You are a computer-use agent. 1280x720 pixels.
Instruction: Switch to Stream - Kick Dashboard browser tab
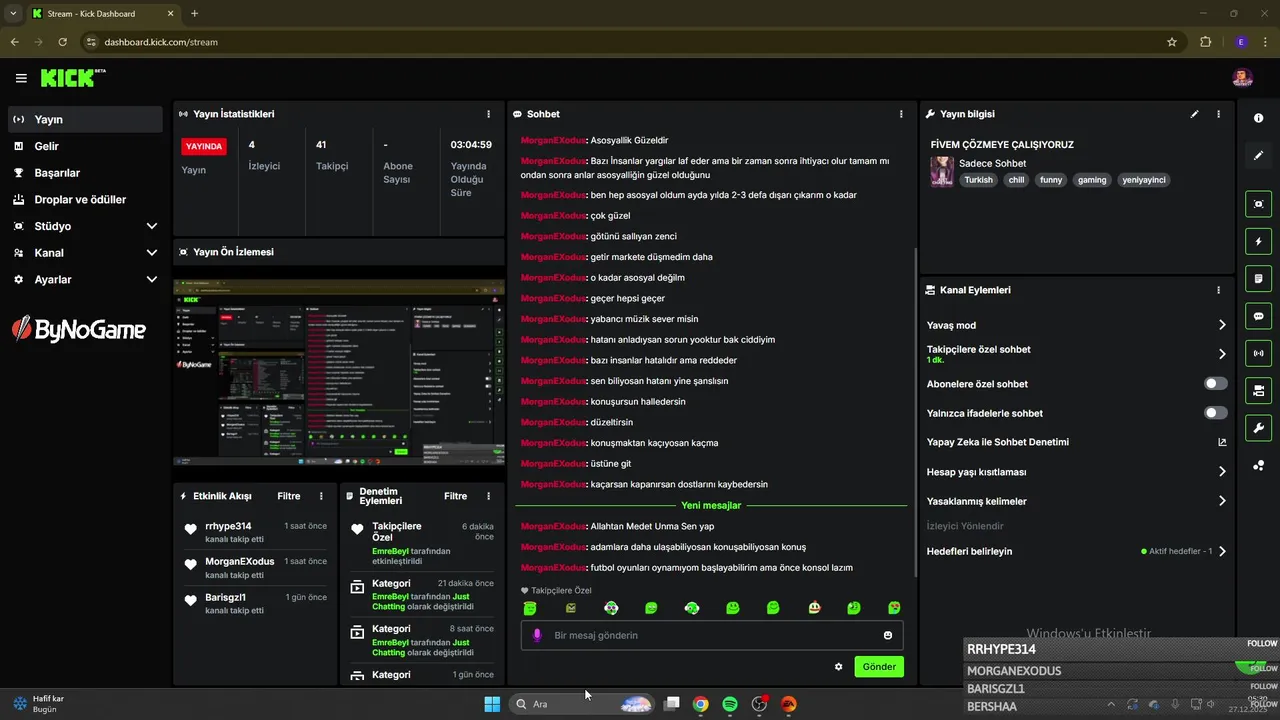102,14
